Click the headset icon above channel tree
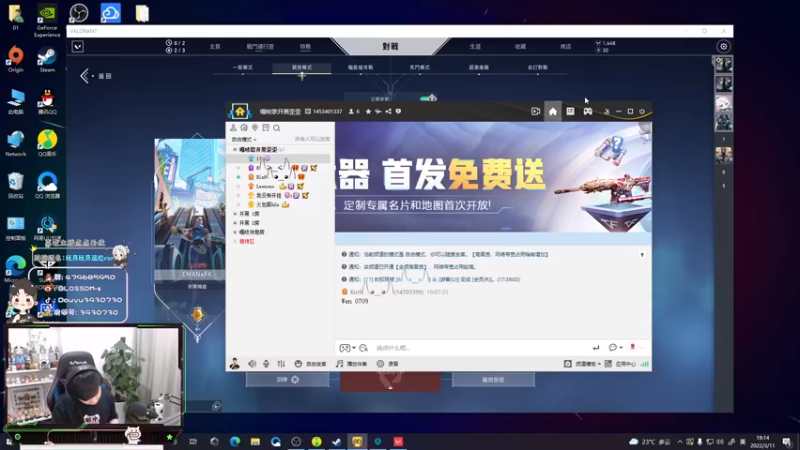 (x=244, y=128)
